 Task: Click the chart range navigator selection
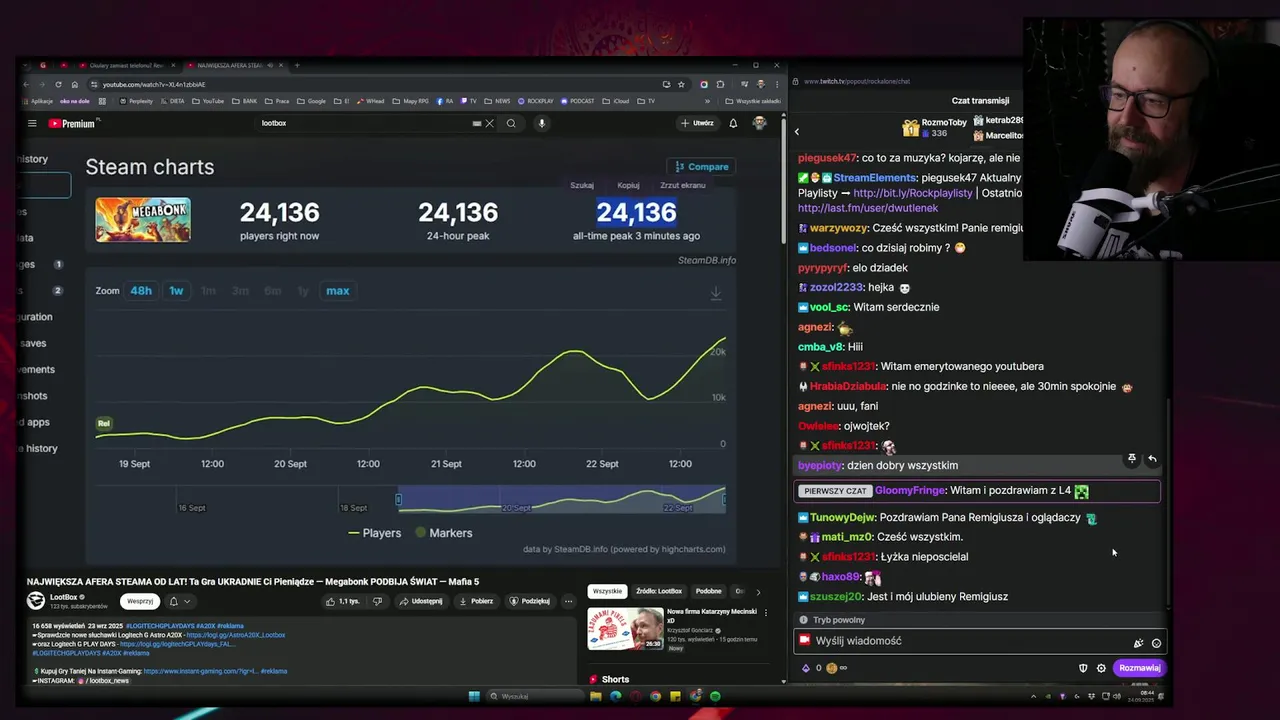coord(561,499)
